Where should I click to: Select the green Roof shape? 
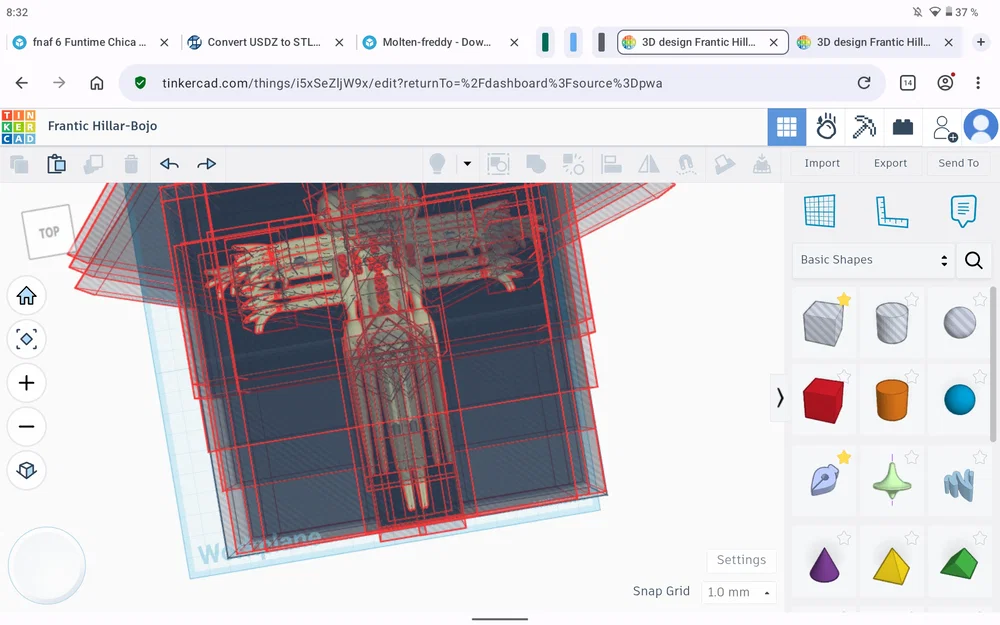tap(959, 564)
